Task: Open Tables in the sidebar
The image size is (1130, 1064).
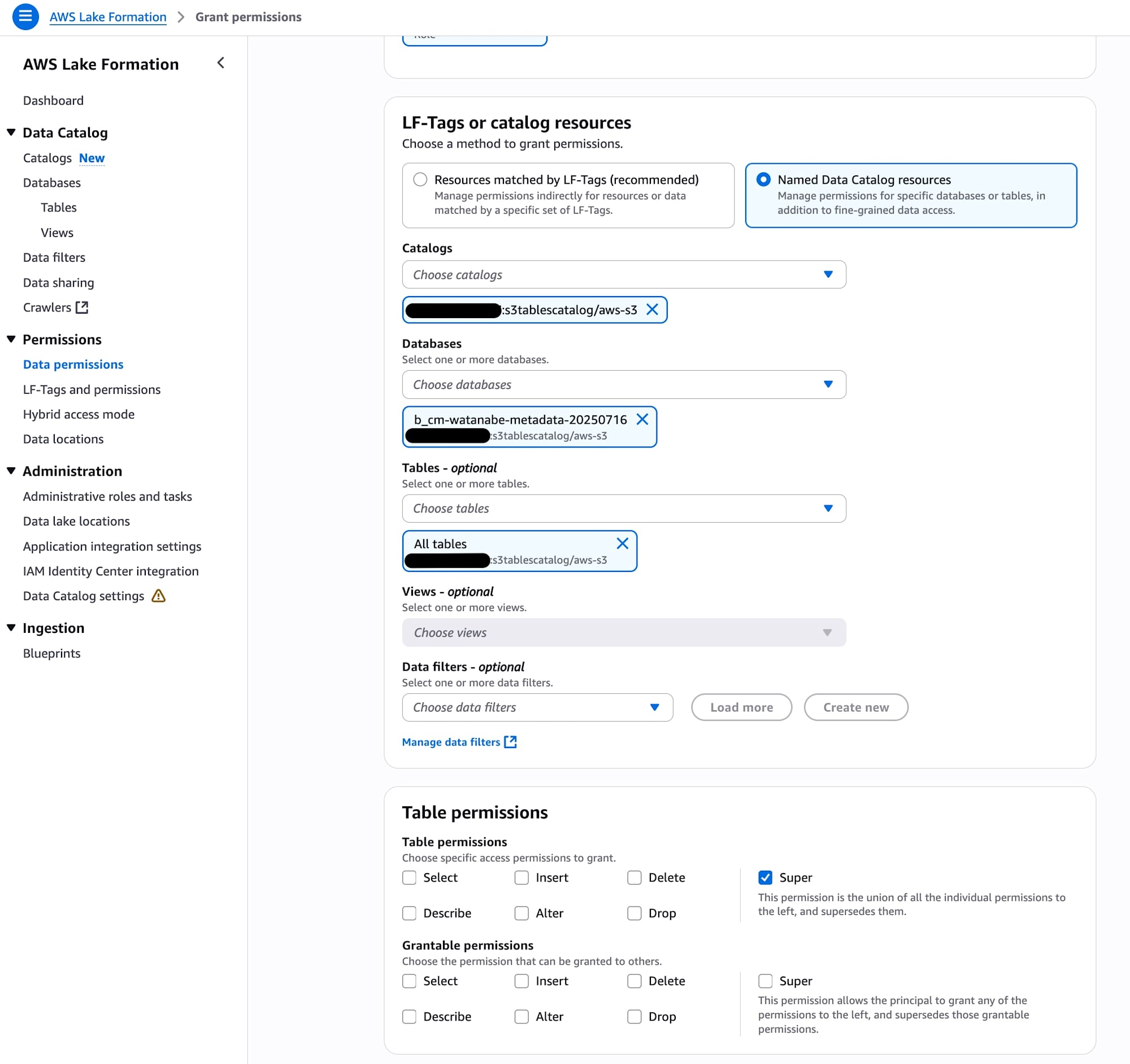Action: pos(59,207)
